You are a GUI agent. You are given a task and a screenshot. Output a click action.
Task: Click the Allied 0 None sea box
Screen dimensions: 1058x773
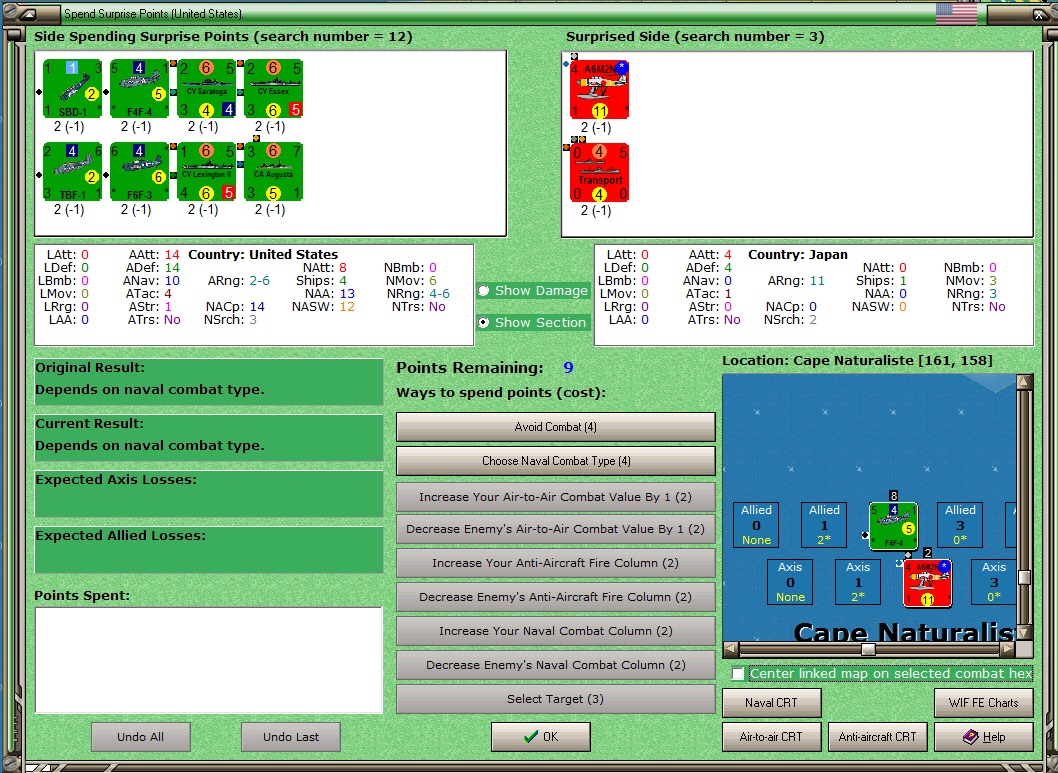pyautogui.click(x=756, y=525)
